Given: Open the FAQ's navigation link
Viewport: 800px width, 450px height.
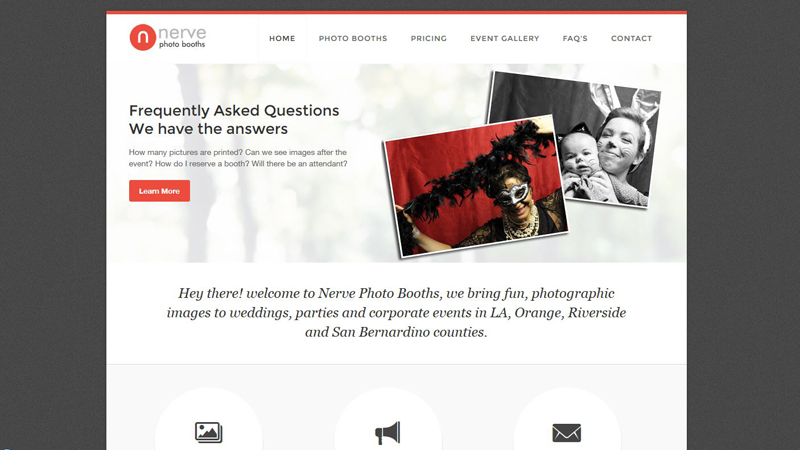Looking at the screenshot, I should tap(575, 38).
